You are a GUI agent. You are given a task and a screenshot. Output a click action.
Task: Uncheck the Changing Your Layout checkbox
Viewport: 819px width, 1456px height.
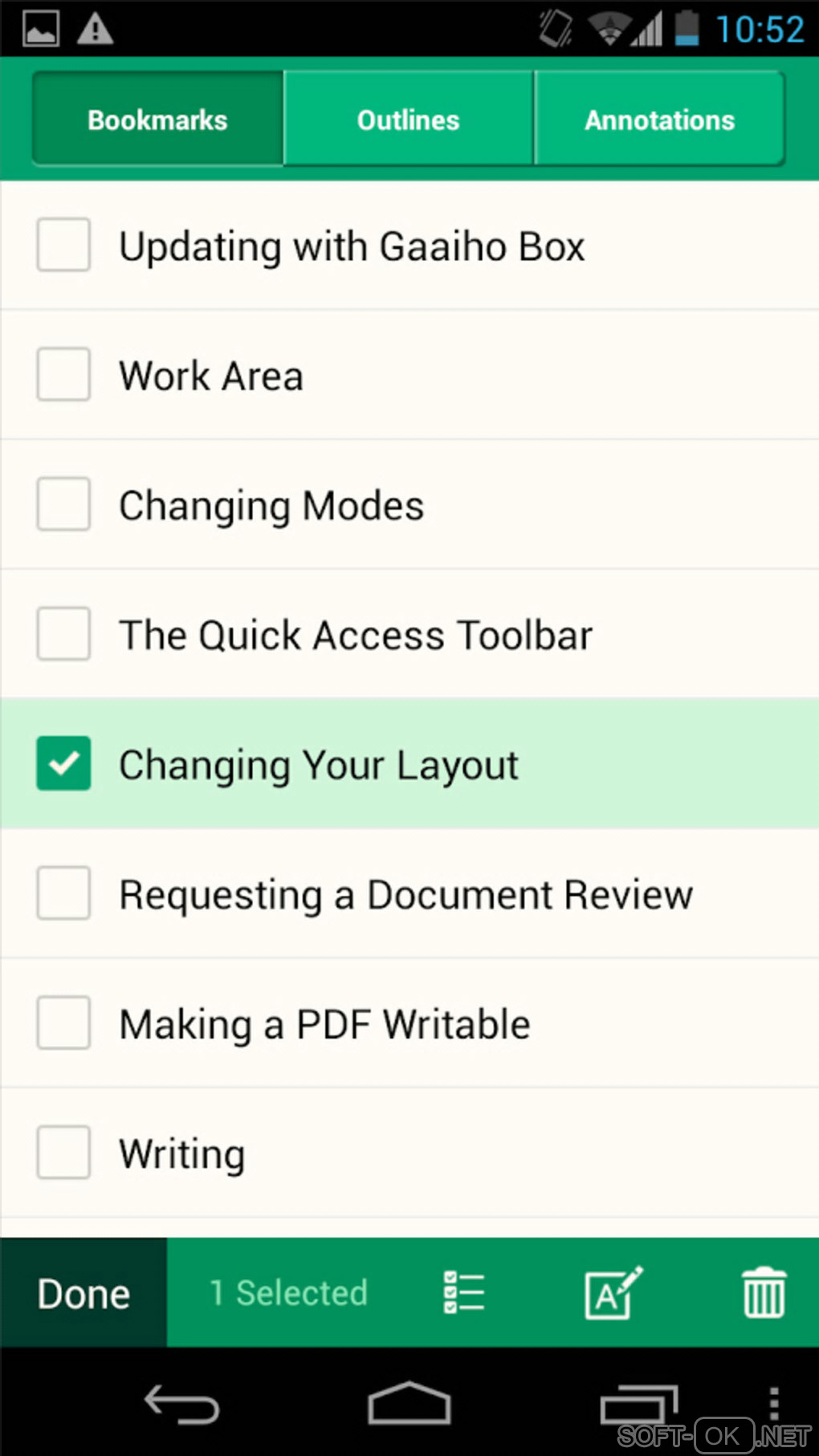[63, 763]
